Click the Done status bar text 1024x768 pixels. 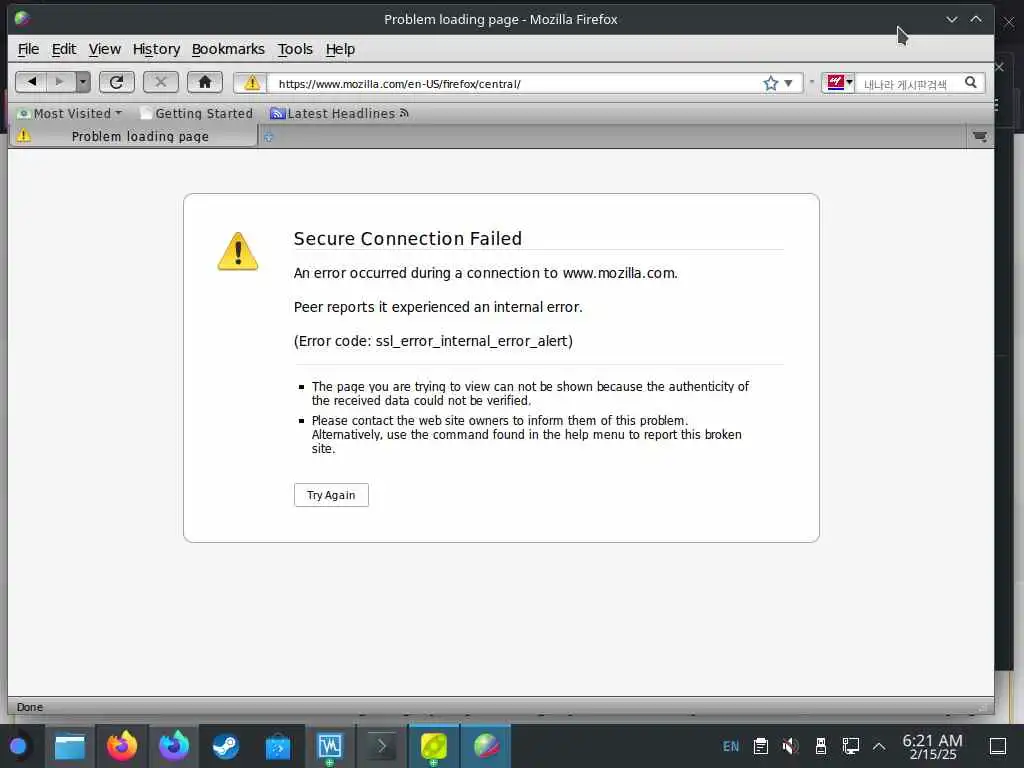(x=29, y=707)
